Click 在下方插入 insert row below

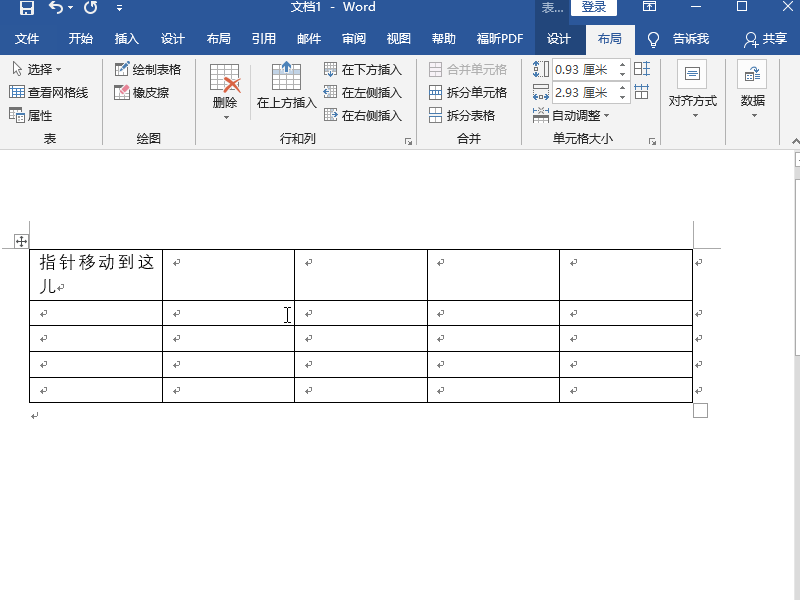pyautogui.click(x=363, y=69)
